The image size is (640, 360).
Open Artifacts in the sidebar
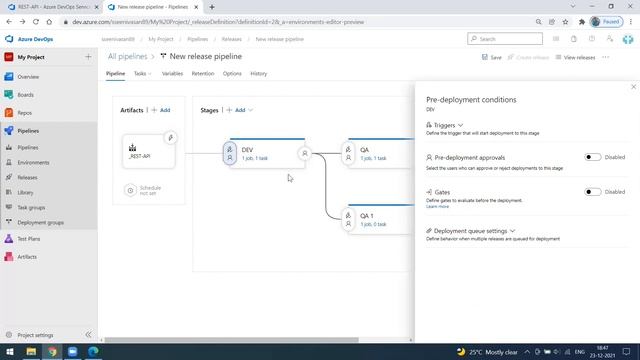(27, 257)
